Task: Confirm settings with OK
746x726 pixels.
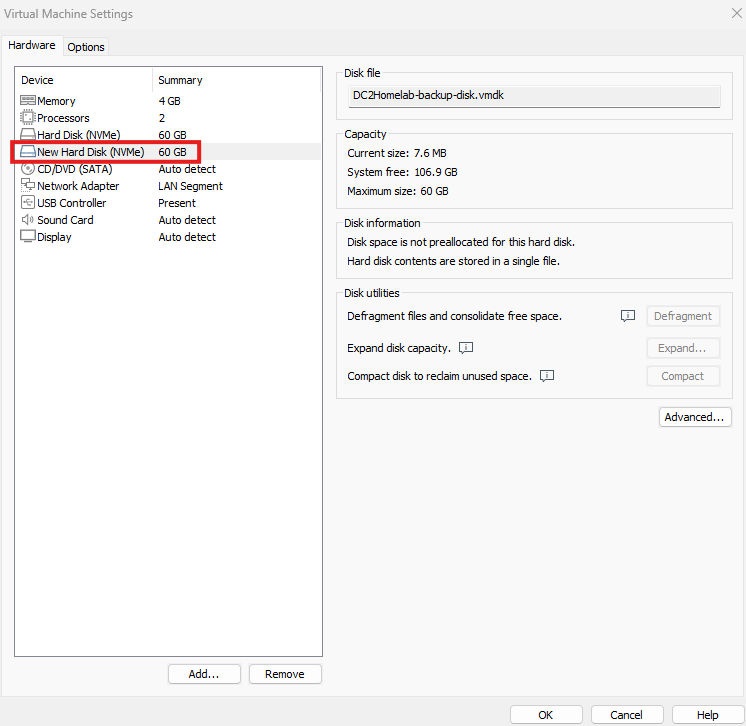Action: (x=546, y=715)
